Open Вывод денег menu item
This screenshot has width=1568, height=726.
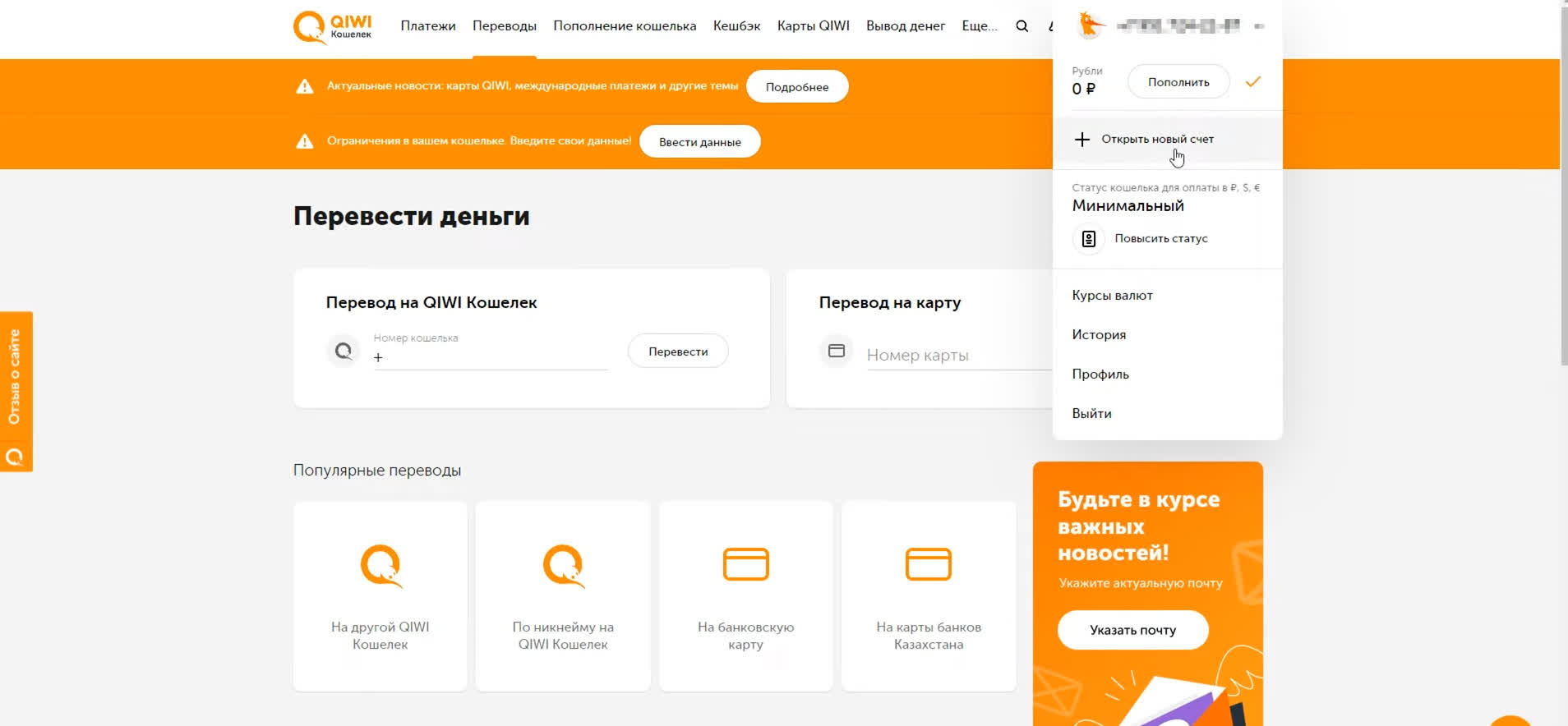[x=906, y=26]
